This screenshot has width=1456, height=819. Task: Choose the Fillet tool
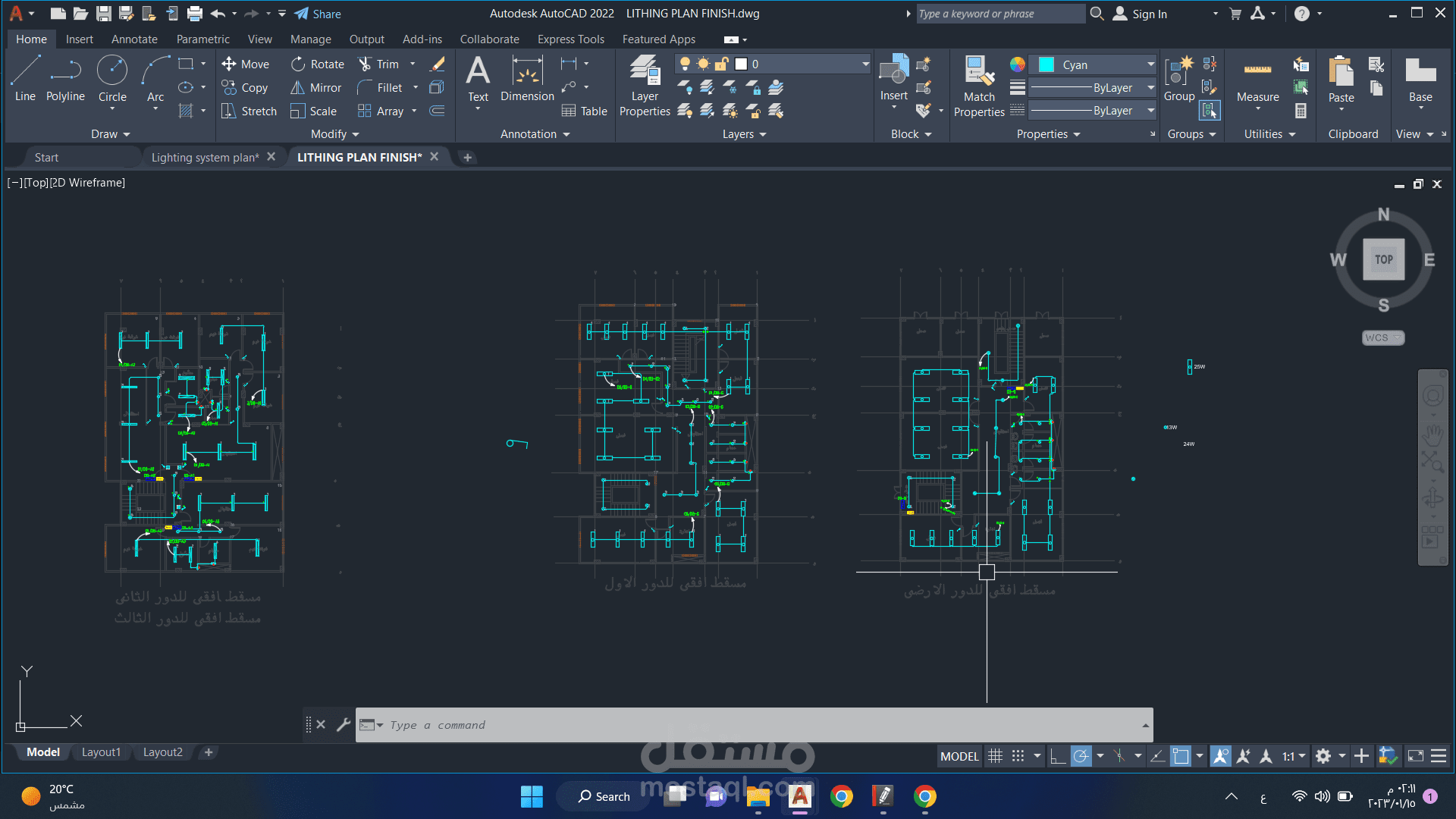[380, 88]
